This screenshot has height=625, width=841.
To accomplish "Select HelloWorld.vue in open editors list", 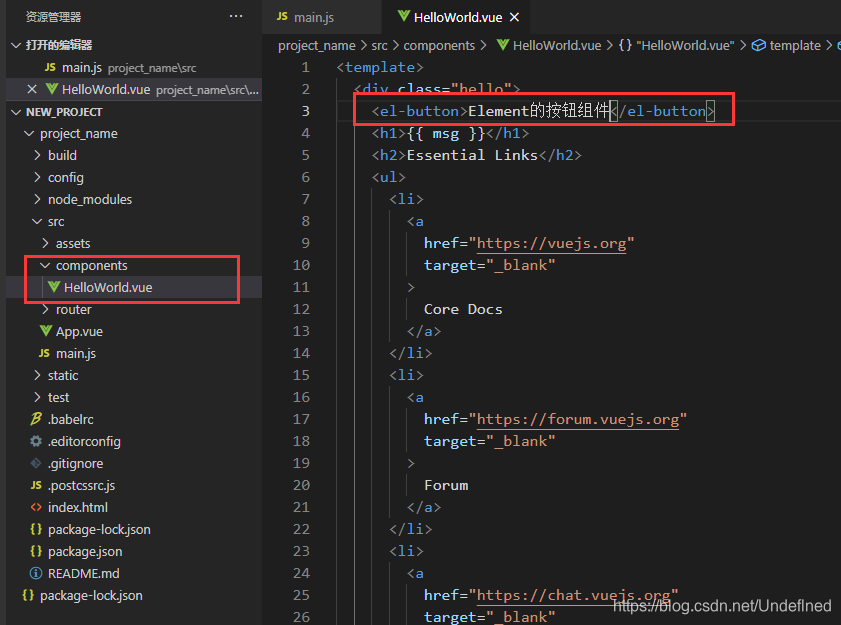I will click(134, 90).
